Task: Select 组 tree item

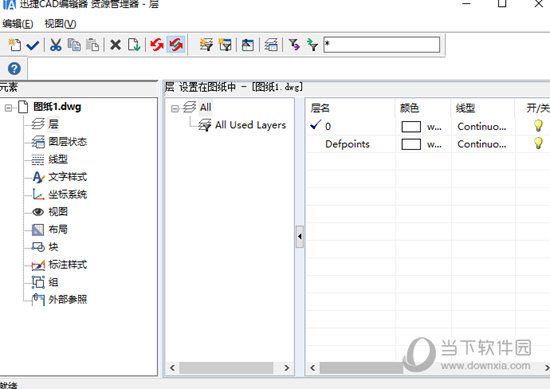Action: tap(53, 282)
